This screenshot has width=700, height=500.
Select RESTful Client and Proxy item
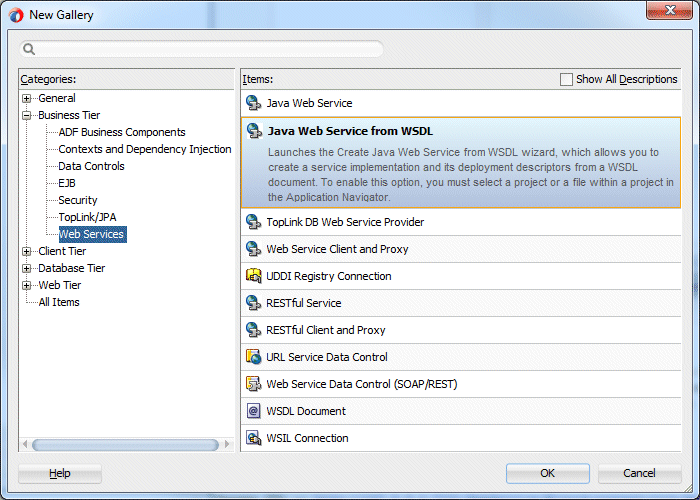coord(461,330)
